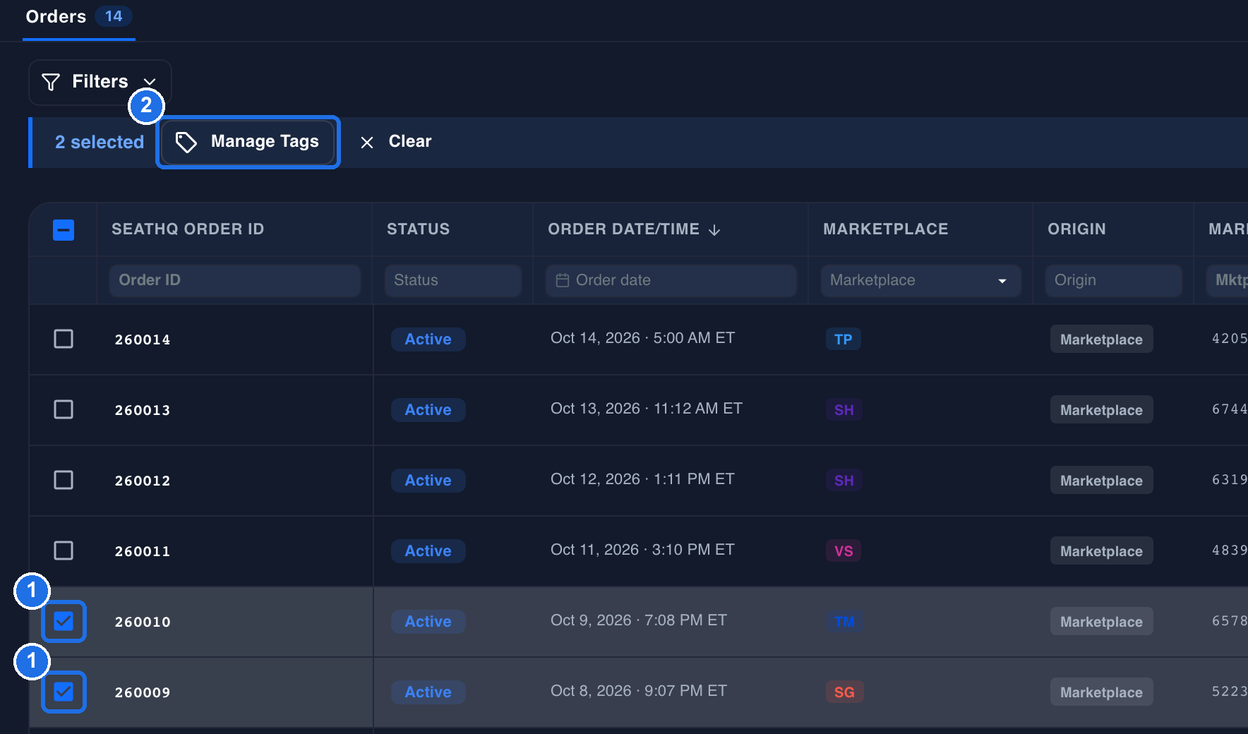Screen dimensions: 1248x734
Task: Focus the Origin filter field
Action: tap(1114, 280)
